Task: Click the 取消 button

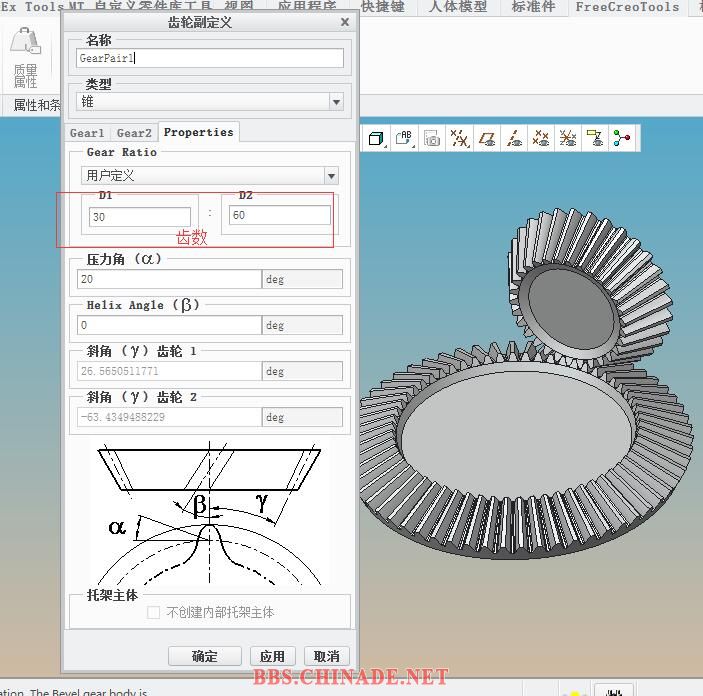Action: (x=327, y=656)
